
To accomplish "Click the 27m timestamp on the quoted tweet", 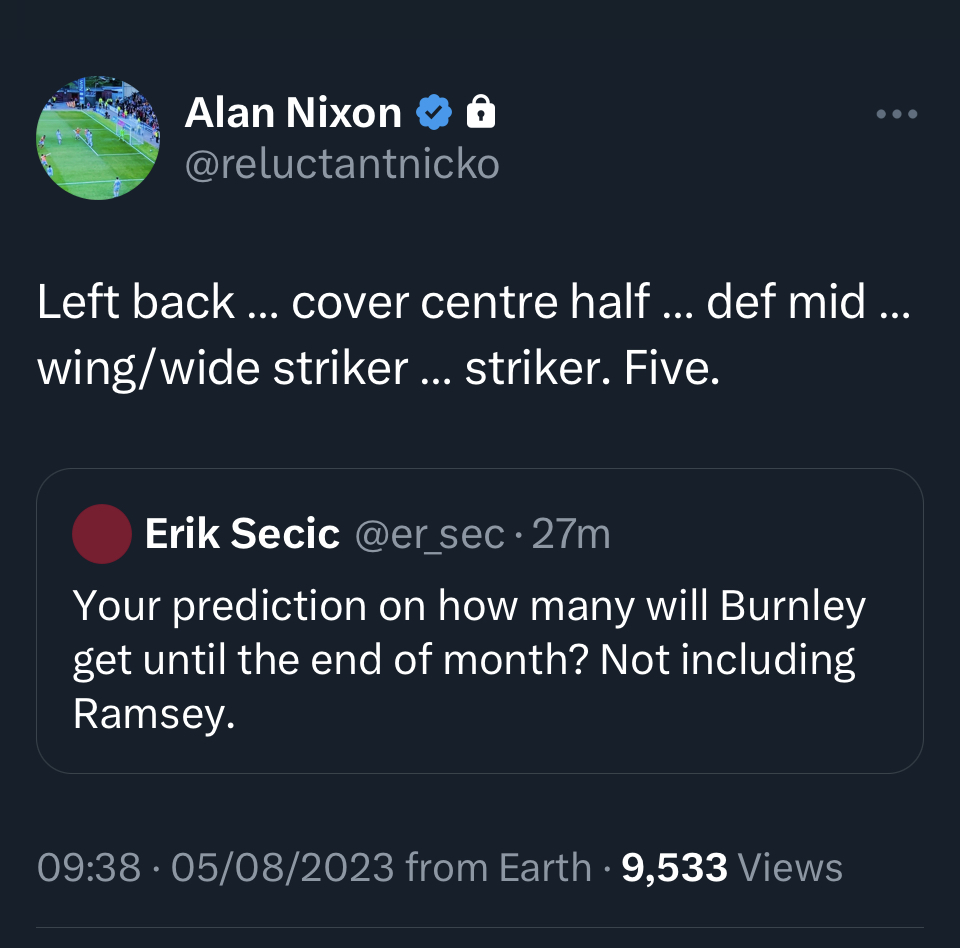I will pos(571,535).
